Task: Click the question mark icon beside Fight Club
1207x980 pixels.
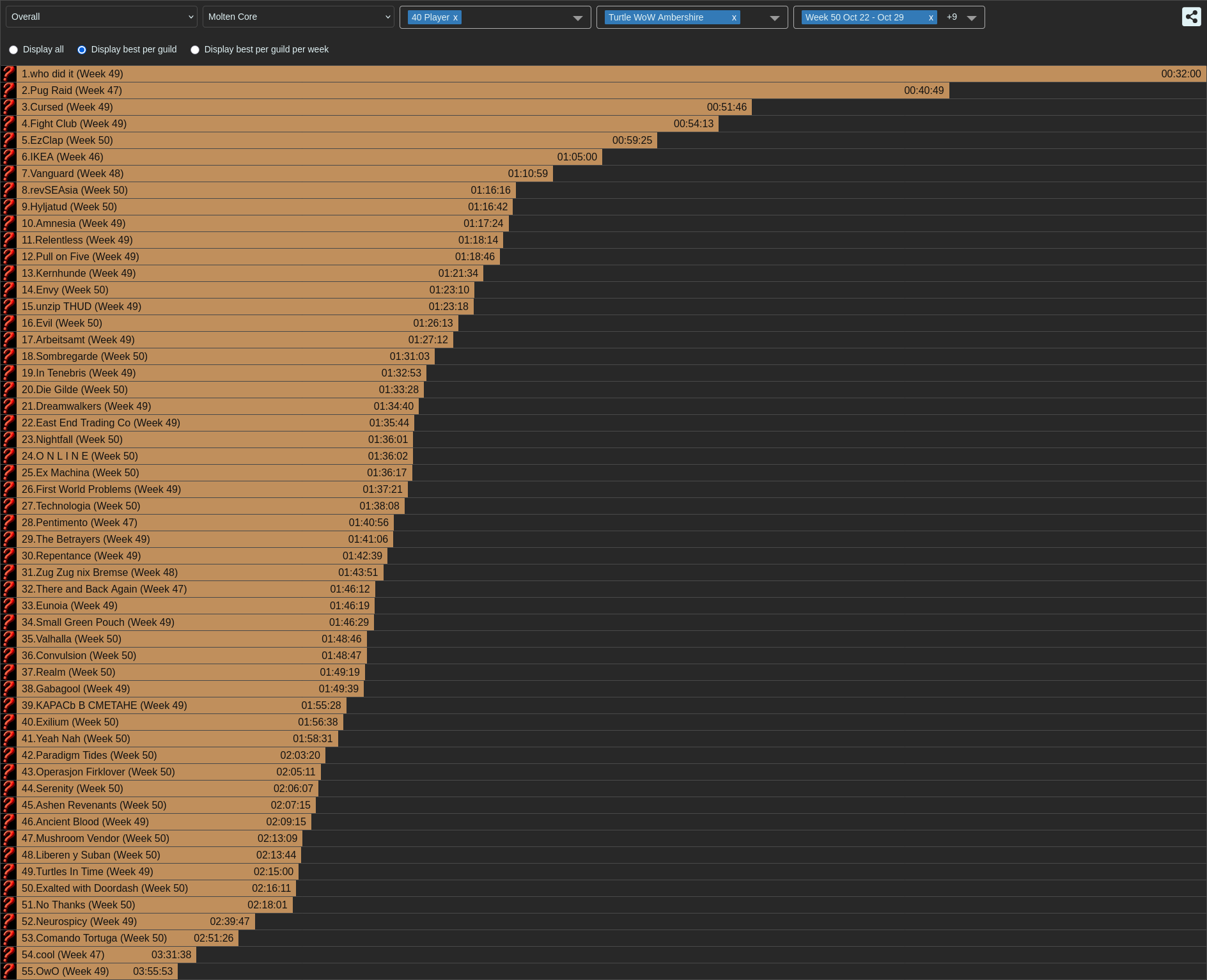Action: pyautogui.click(x=8, y=123)
